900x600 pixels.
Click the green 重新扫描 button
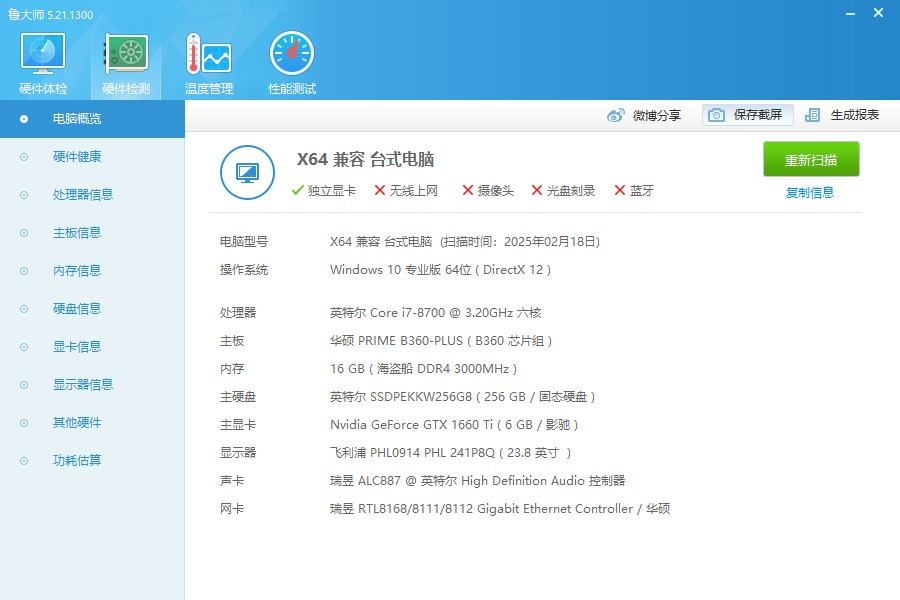(x=811, y=159)
